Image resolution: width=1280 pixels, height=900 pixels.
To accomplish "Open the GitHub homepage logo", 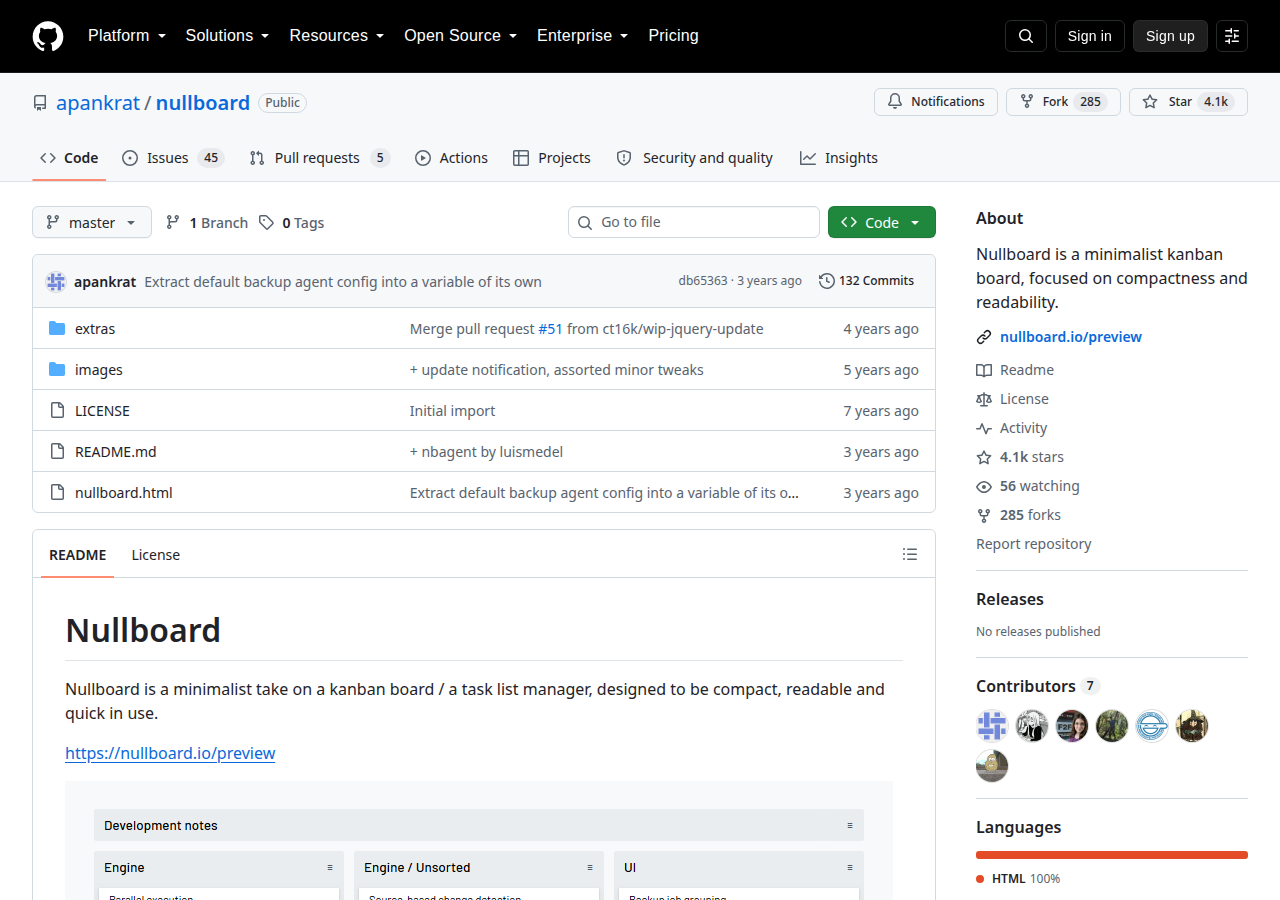I will tap(48, 36).
